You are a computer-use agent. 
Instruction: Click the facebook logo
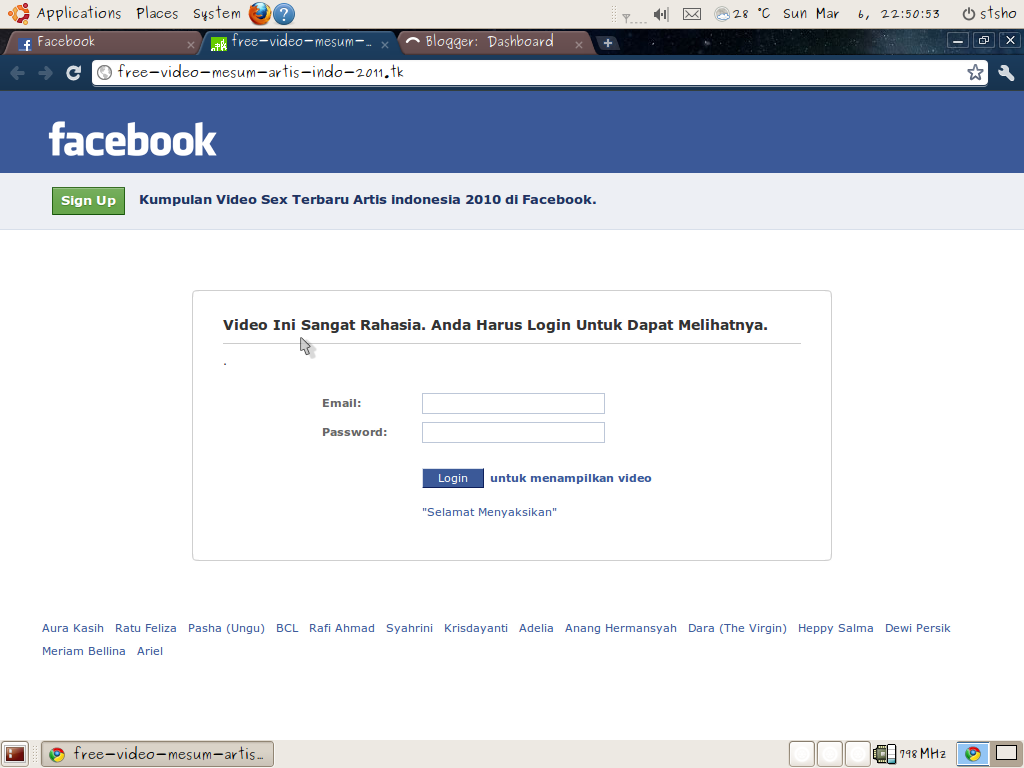(133, 139)
